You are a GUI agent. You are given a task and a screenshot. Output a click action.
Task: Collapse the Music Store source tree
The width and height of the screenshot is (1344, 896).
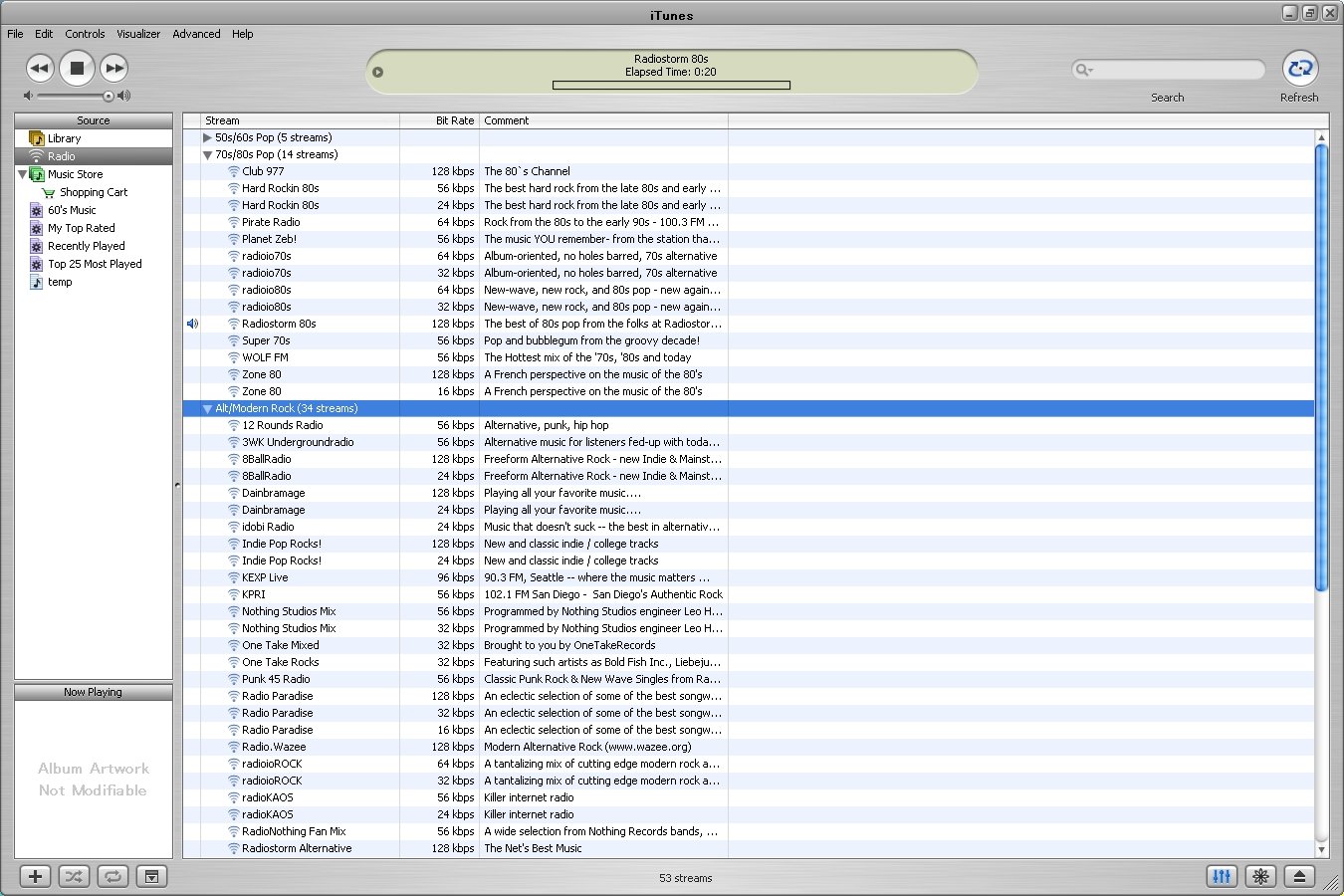point(22,174)
